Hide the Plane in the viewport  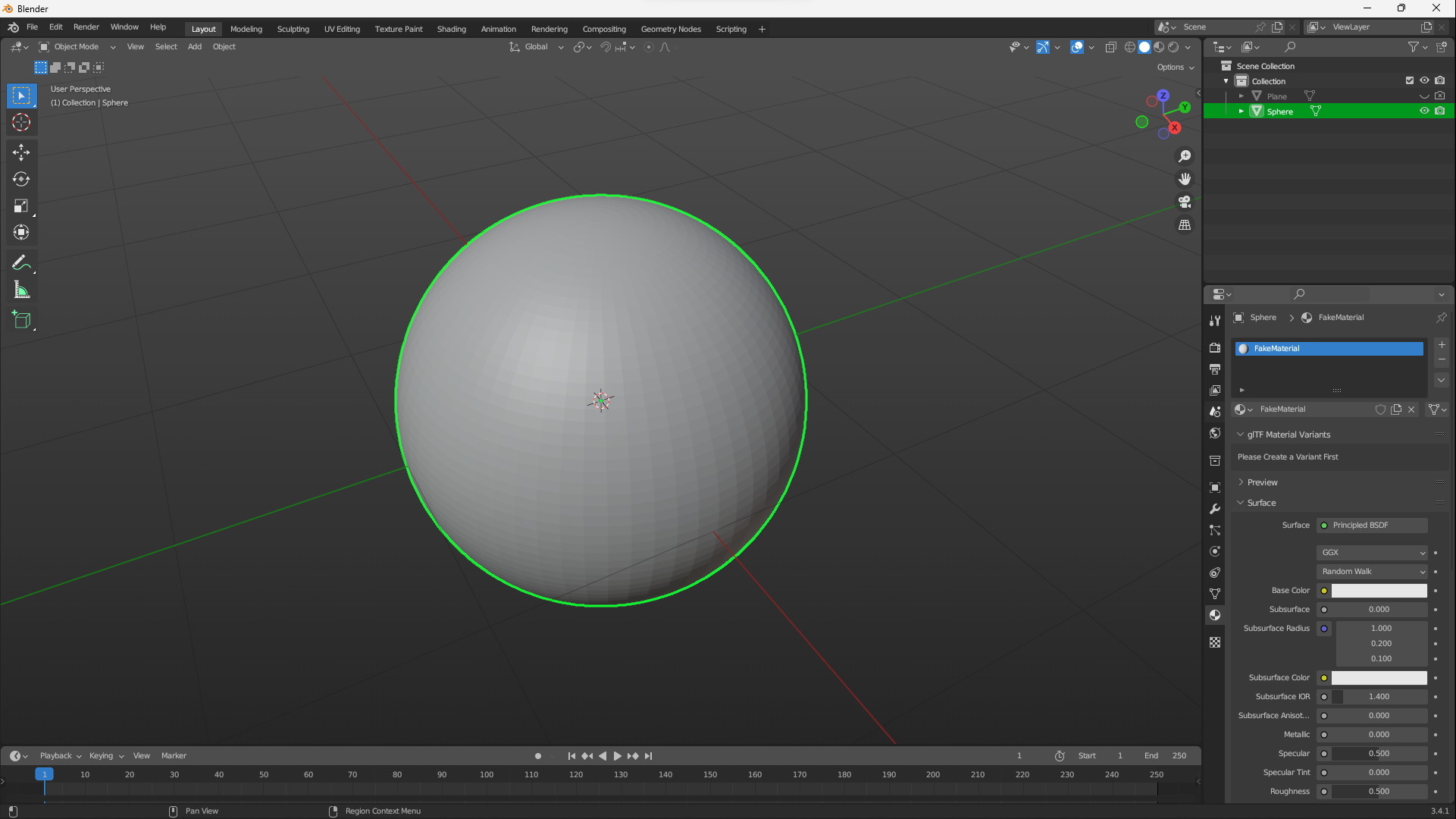click(x=1425, y=96)
